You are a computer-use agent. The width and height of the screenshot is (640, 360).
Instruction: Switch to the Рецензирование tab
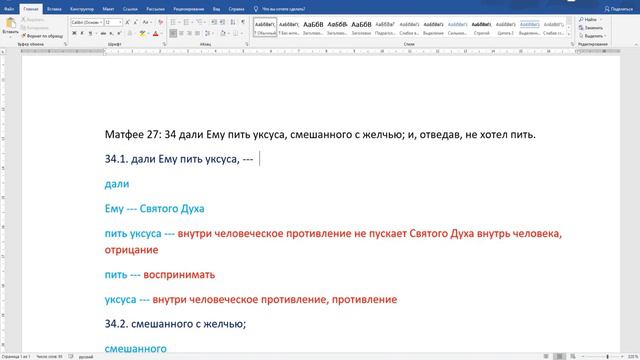click(x=189, y=9)
